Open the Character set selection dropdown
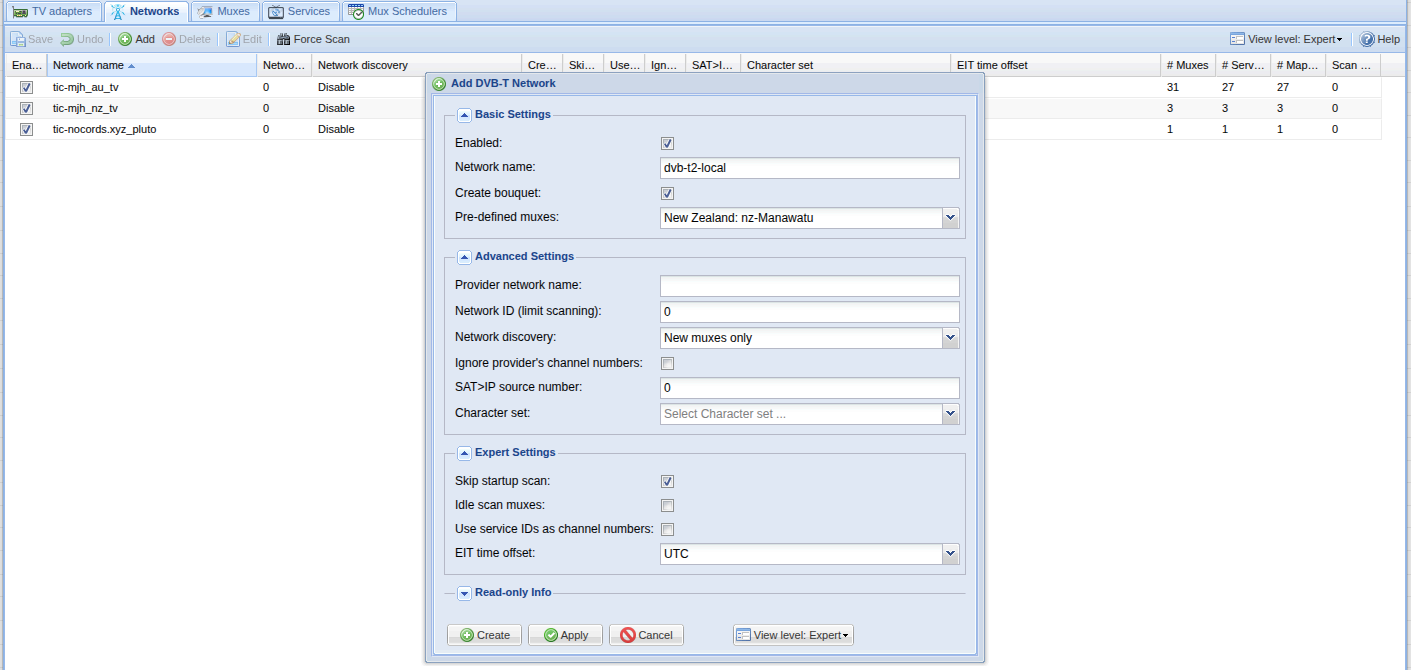Image resolution: width=1411 pixels, height=670 pixels. (x=950, y=413)
